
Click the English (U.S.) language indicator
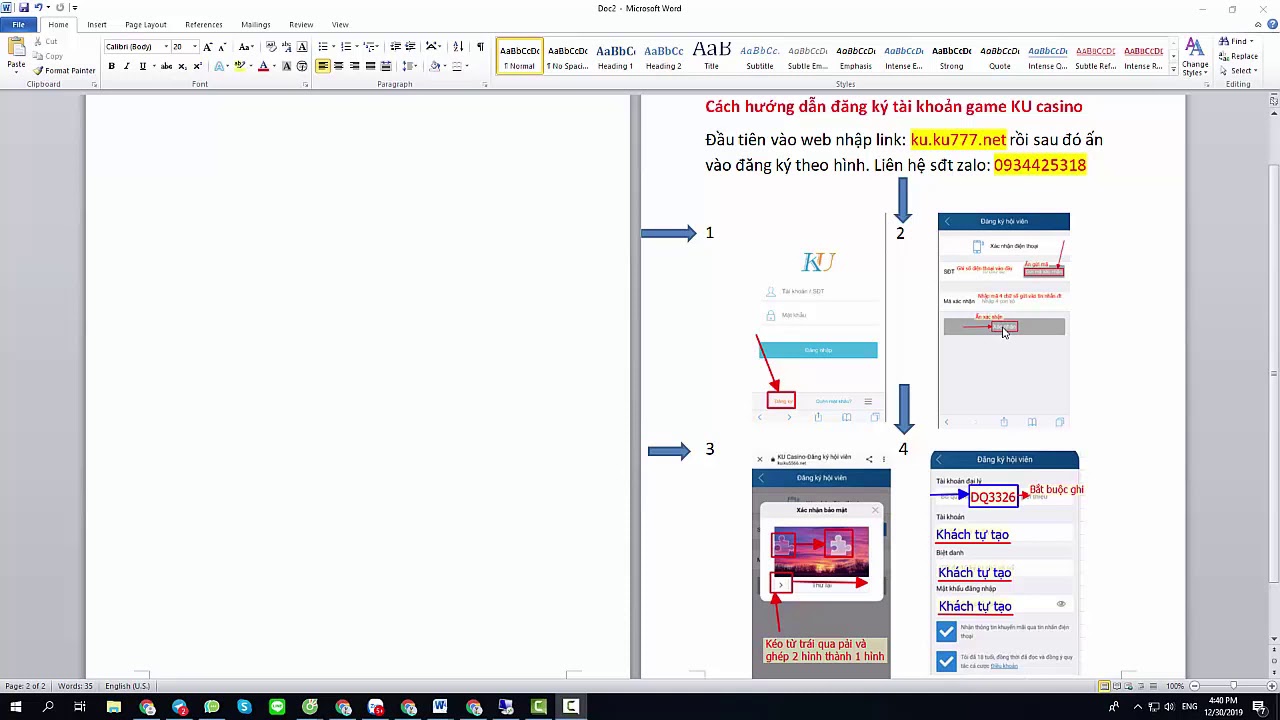click(x=128, y=686)
